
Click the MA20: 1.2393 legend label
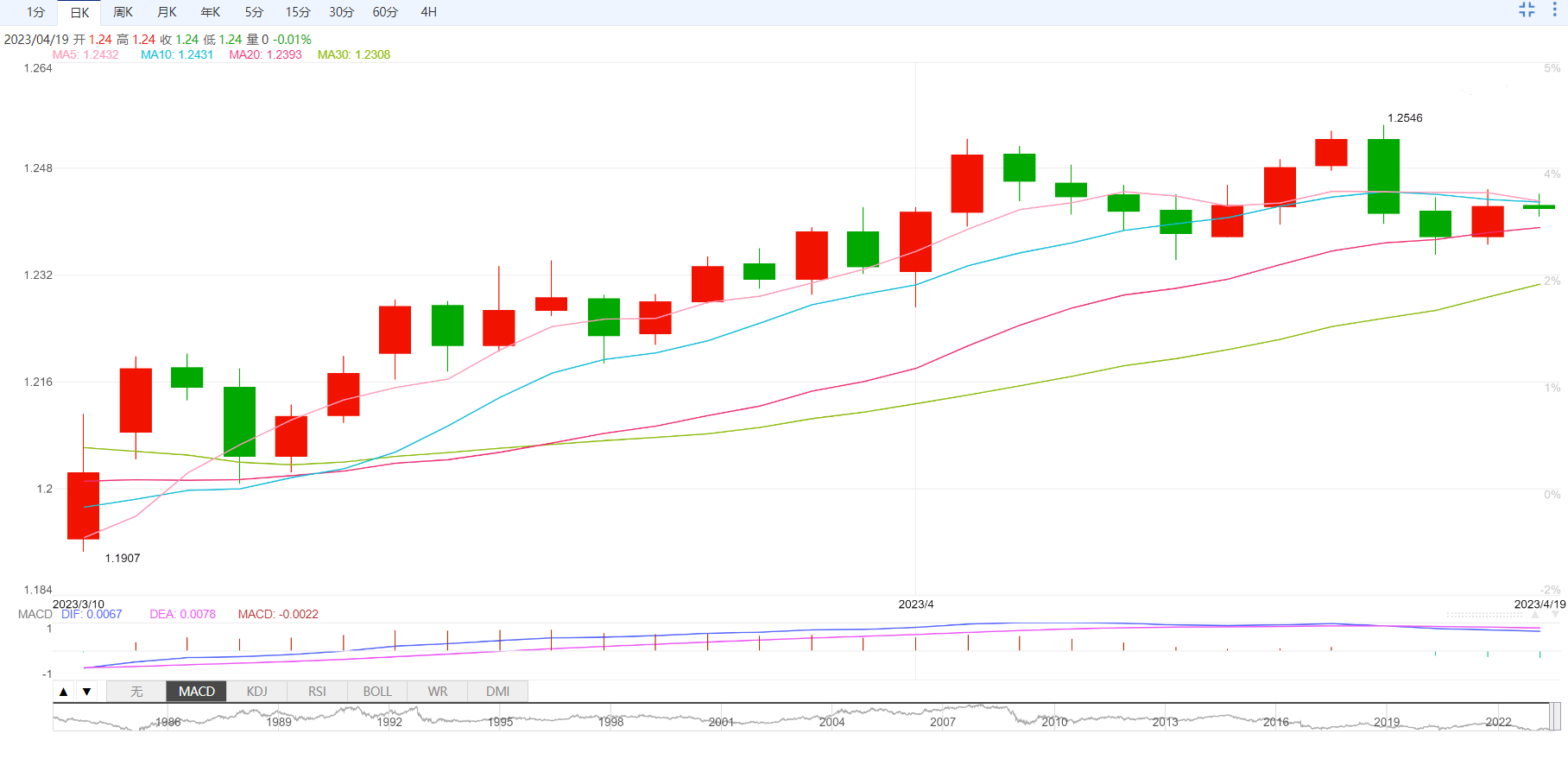[x=265, y=54]
